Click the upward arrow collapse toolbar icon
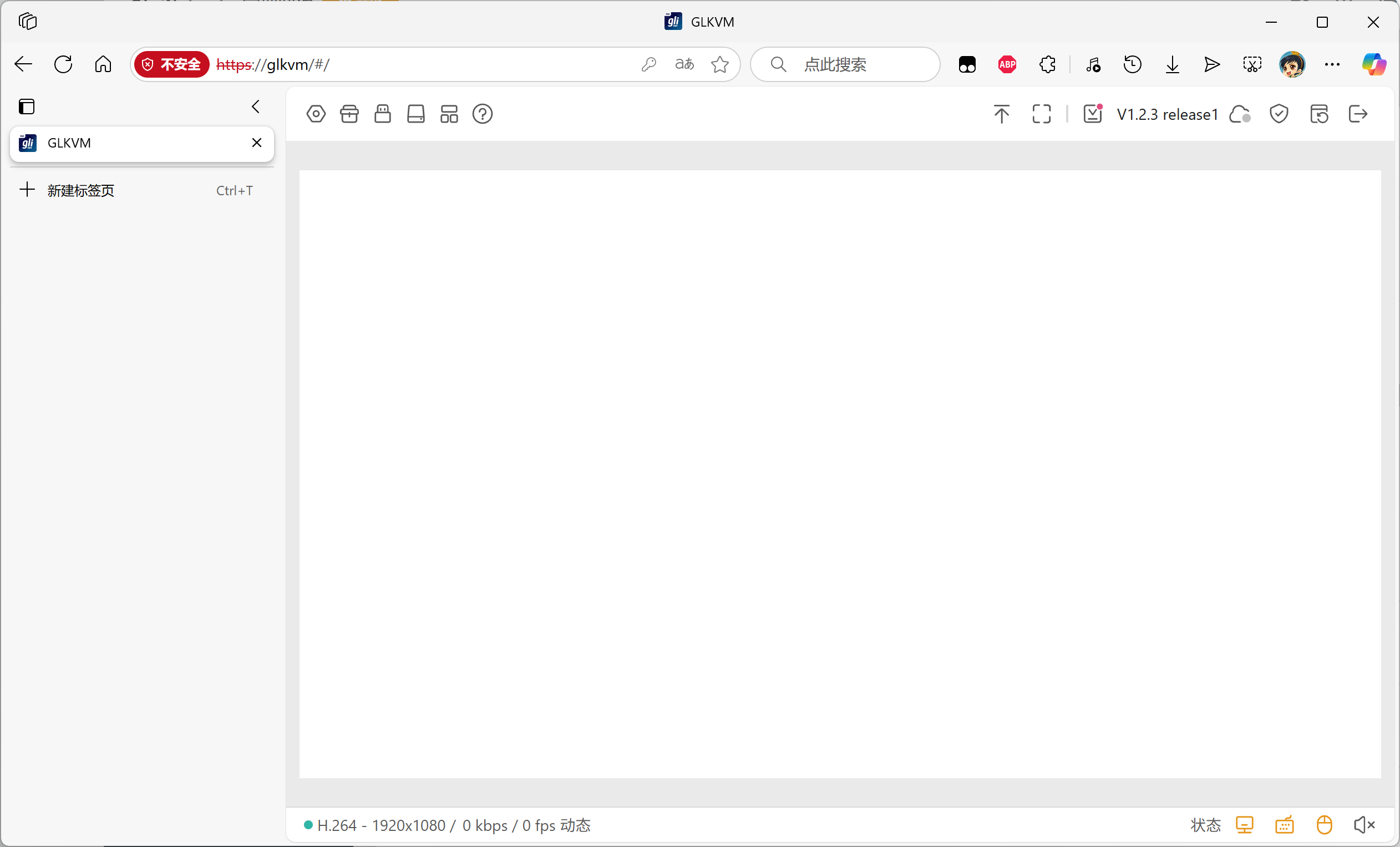1400x847 pixels. pyautogui.click(x=1001, y=114)
